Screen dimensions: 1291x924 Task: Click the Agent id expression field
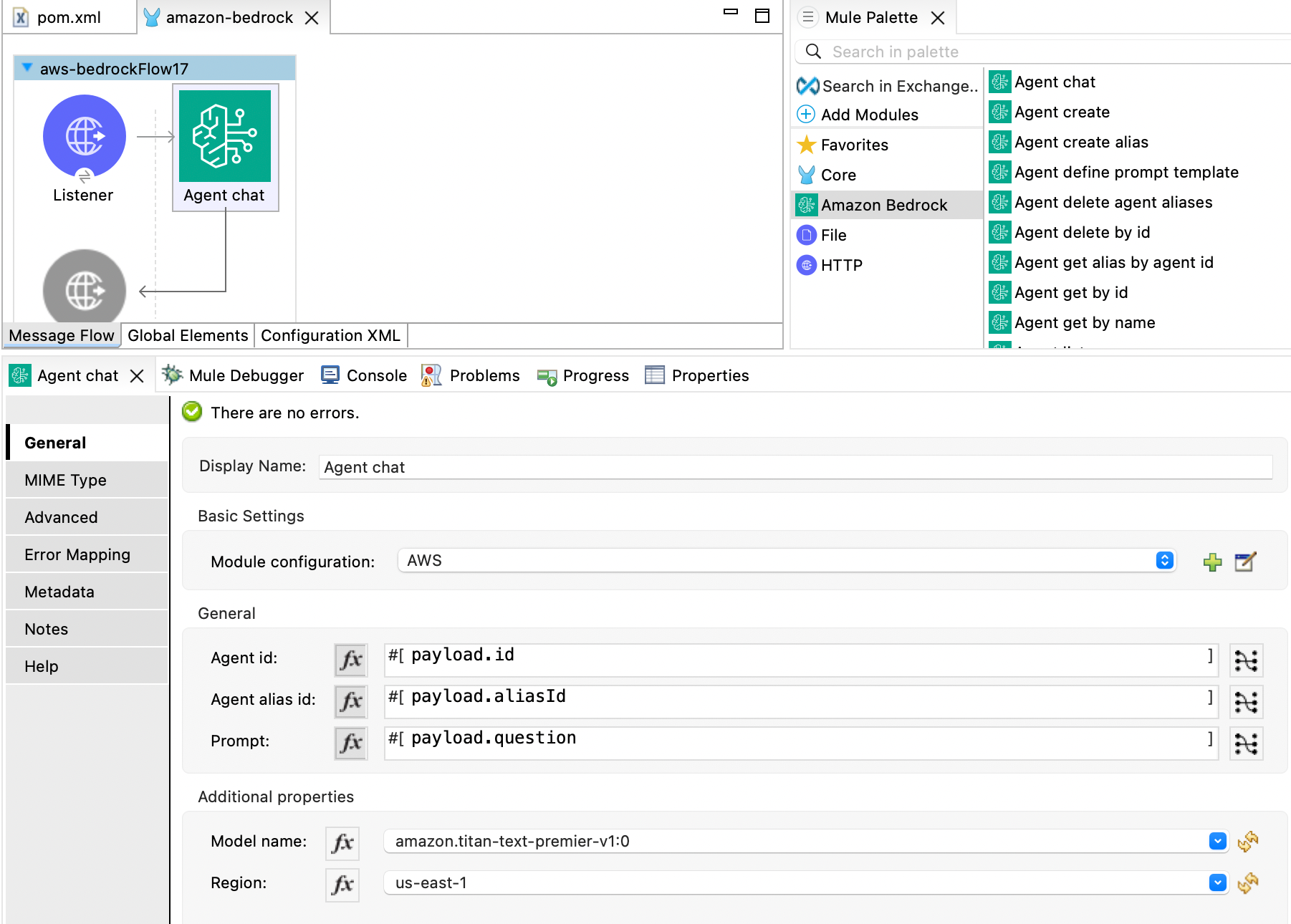[x=801, y=660]
